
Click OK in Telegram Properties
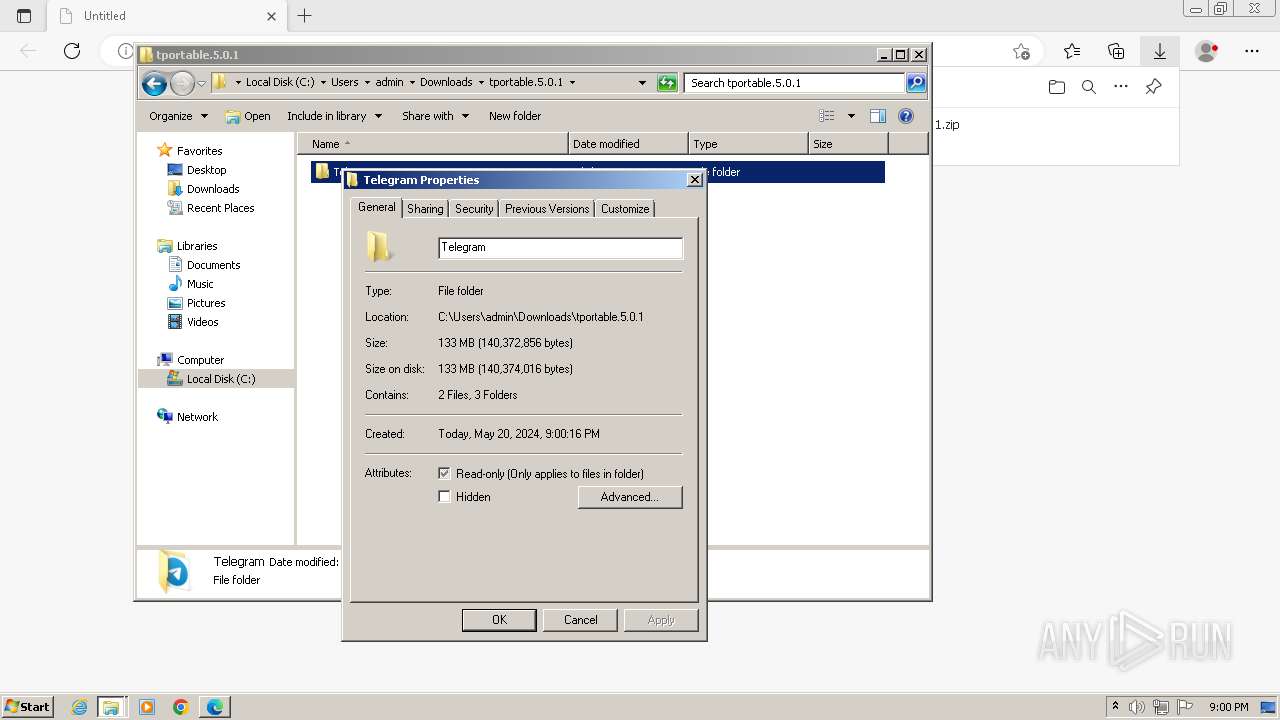tap(499, 620)
